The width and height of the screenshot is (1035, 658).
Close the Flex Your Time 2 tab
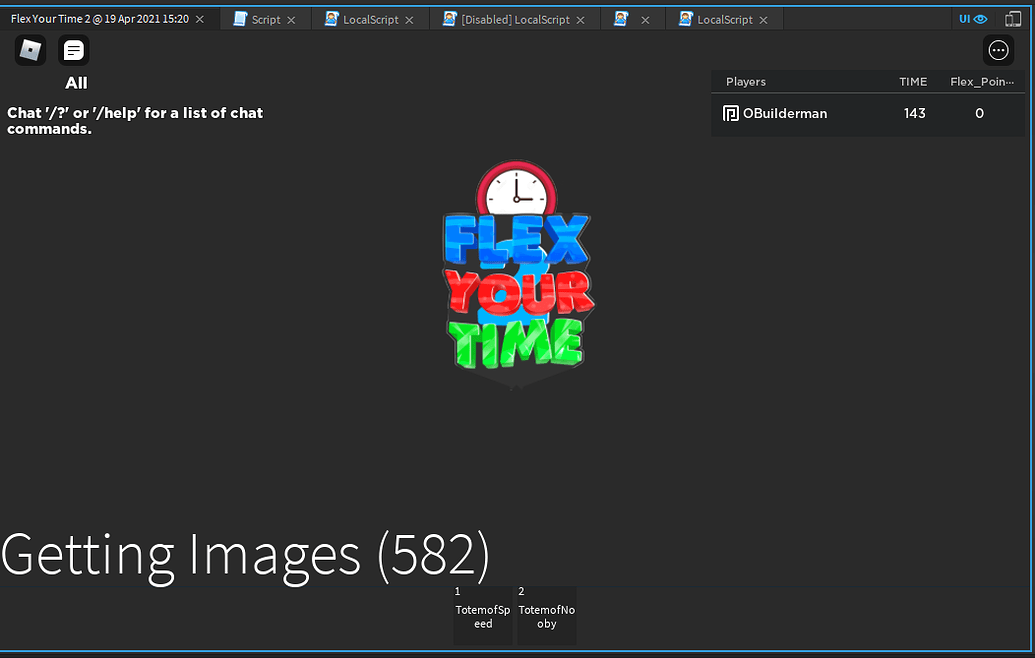[x=199, y=19]
